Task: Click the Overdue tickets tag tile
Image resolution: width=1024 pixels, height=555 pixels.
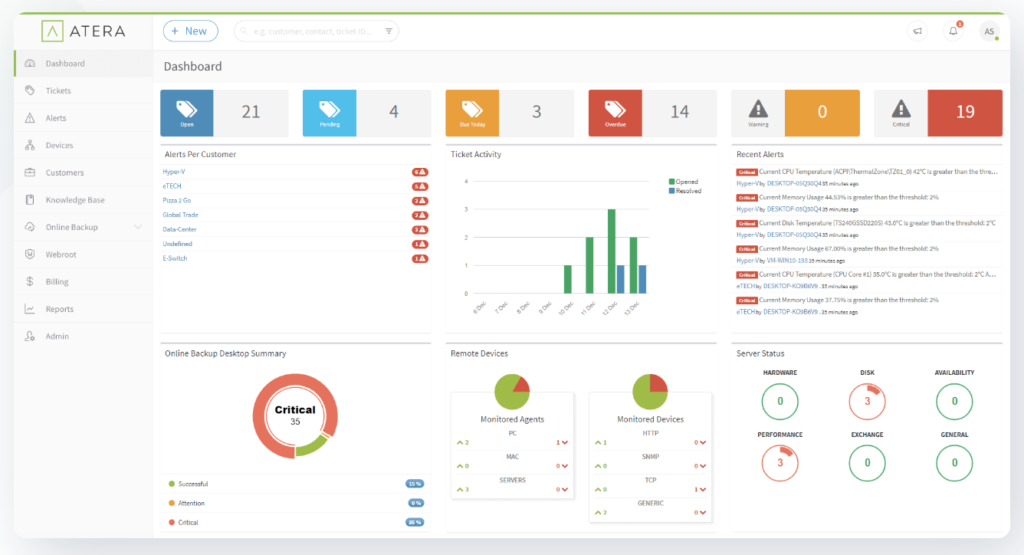Action: point(615,113)
